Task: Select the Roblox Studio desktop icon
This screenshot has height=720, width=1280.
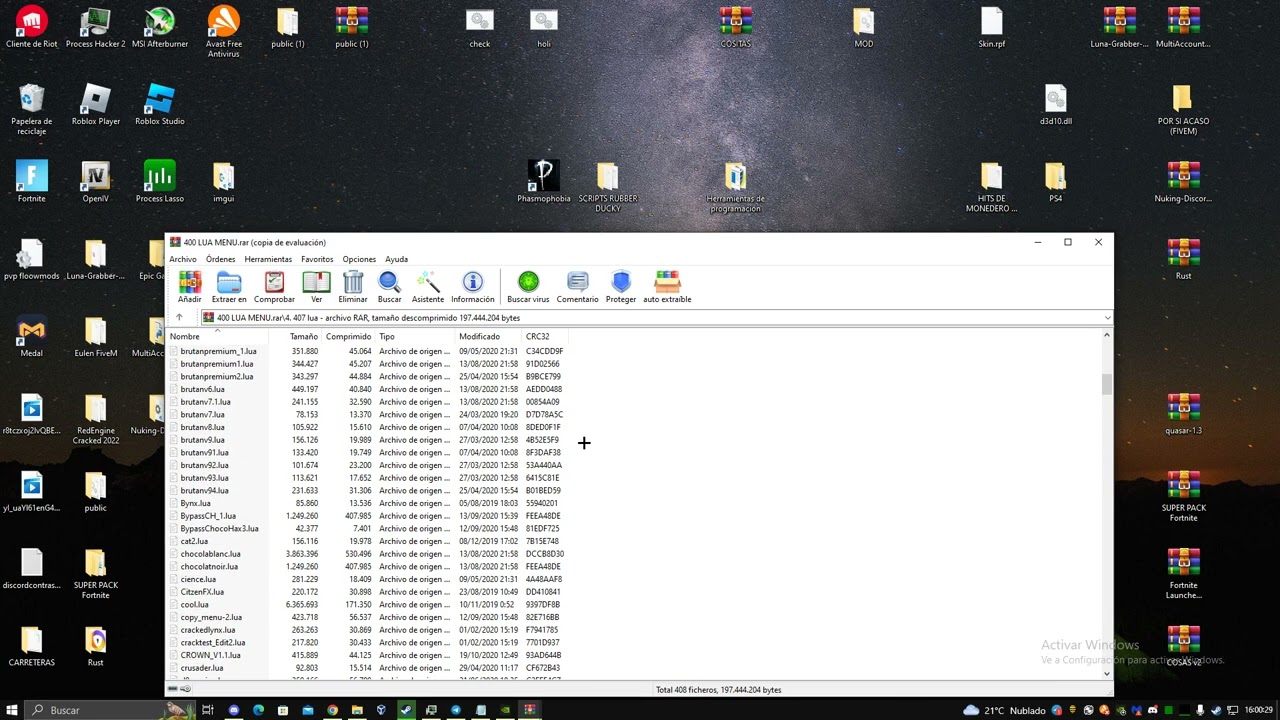Action: [160, 105]
